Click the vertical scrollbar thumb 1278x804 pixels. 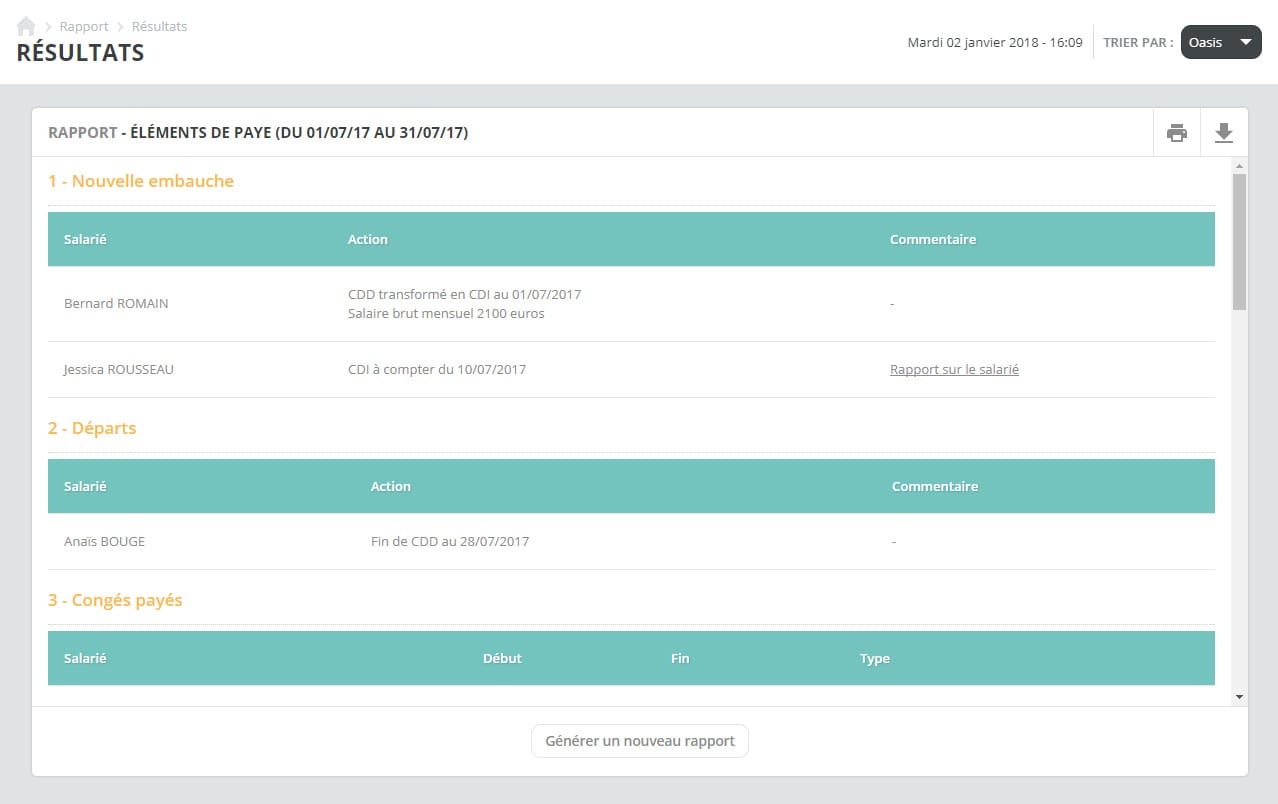(x=1239, y=242)
